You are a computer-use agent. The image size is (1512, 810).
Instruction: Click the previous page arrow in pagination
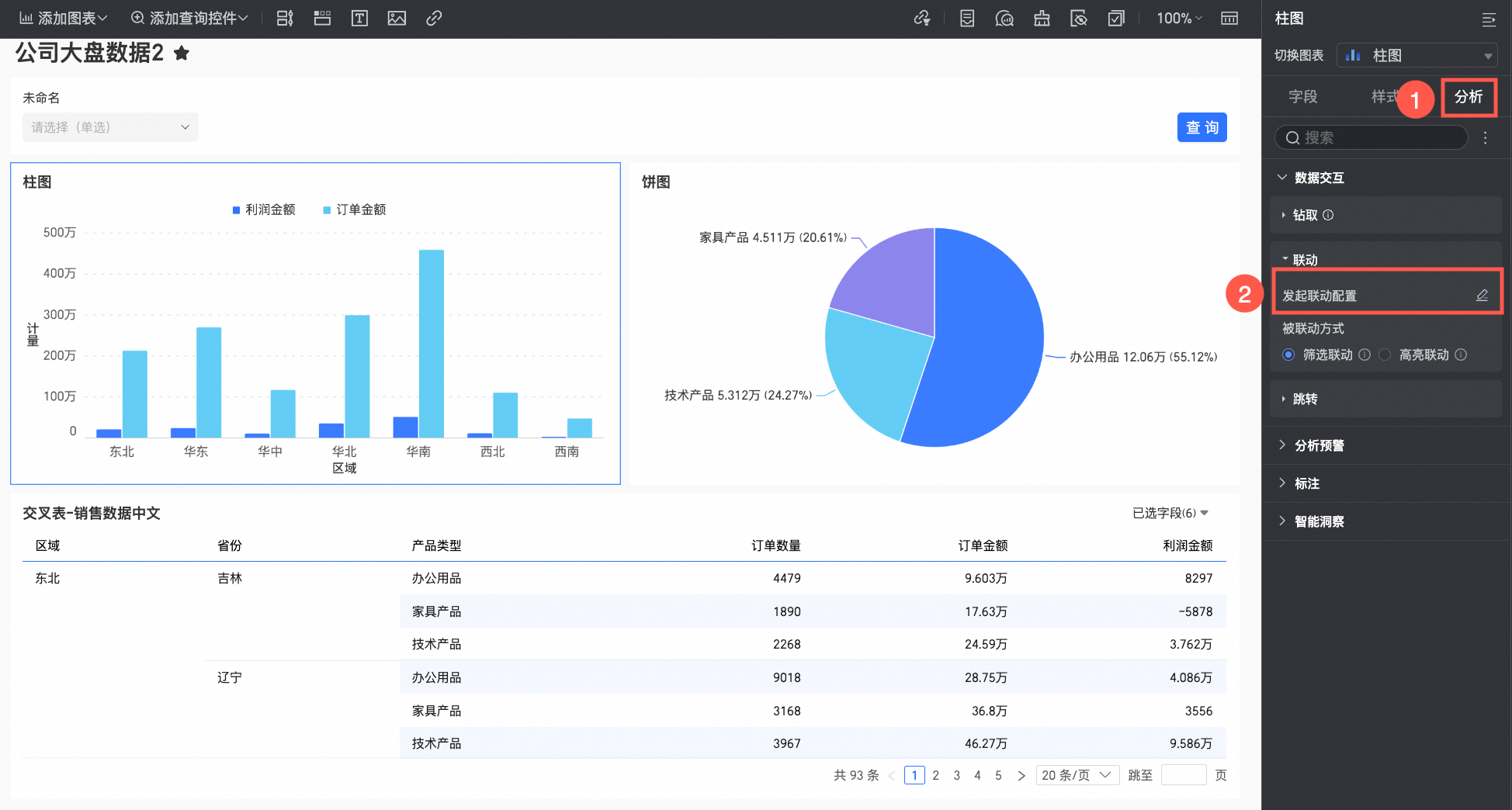[892, 775]
